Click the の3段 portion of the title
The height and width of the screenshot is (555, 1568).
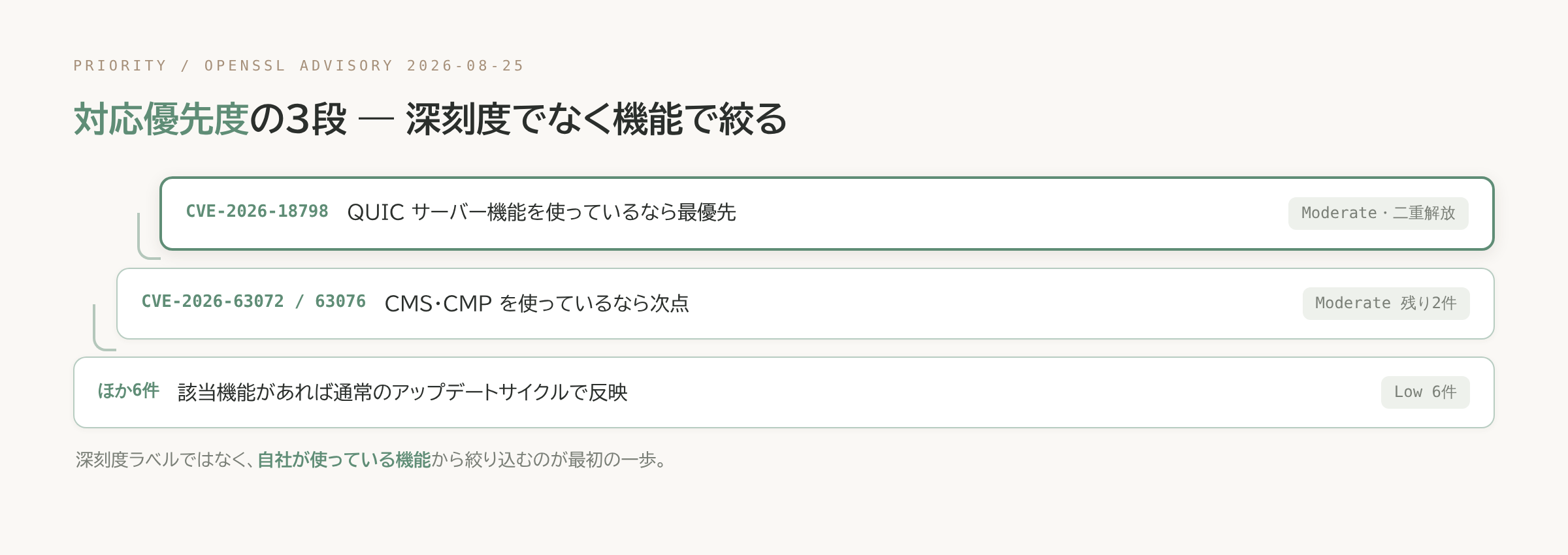(298, 119)
